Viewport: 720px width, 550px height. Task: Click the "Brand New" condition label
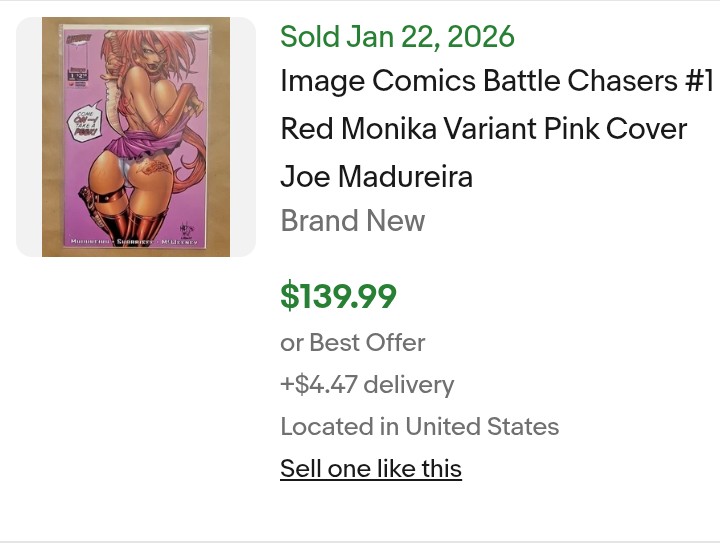(x=352, y=221)
